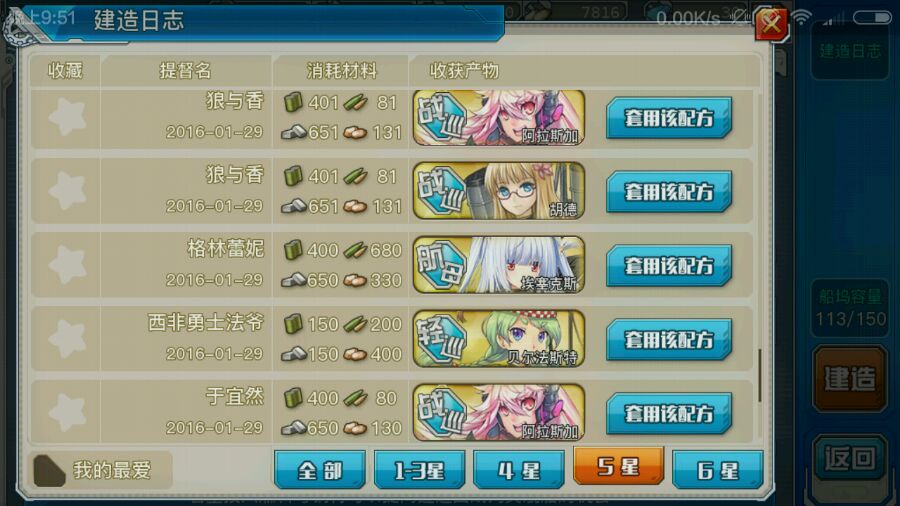Favorite the first 狼与香 阿拉斯加 recipe star

click(67, 118)
